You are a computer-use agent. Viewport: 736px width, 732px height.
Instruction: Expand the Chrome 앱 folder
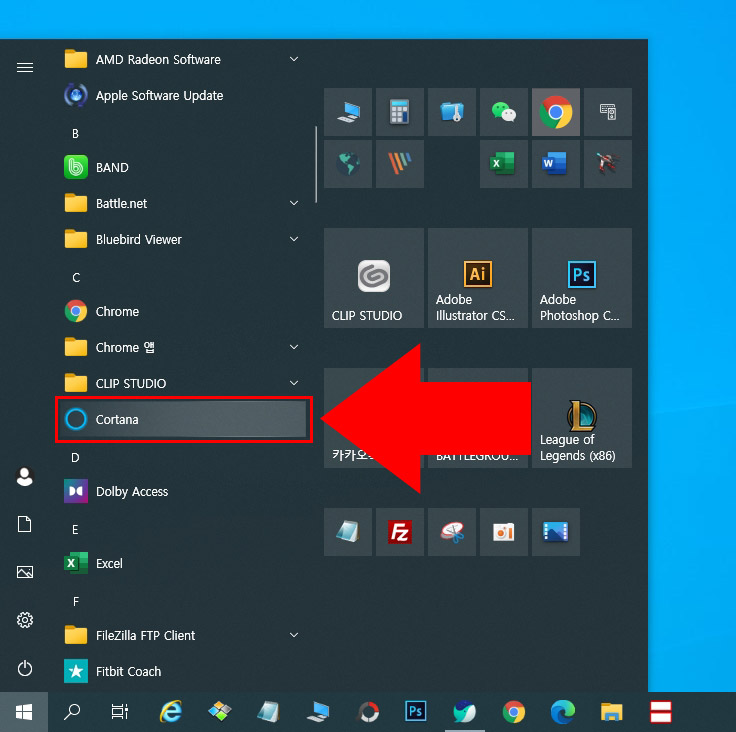(x=294, y=347)
